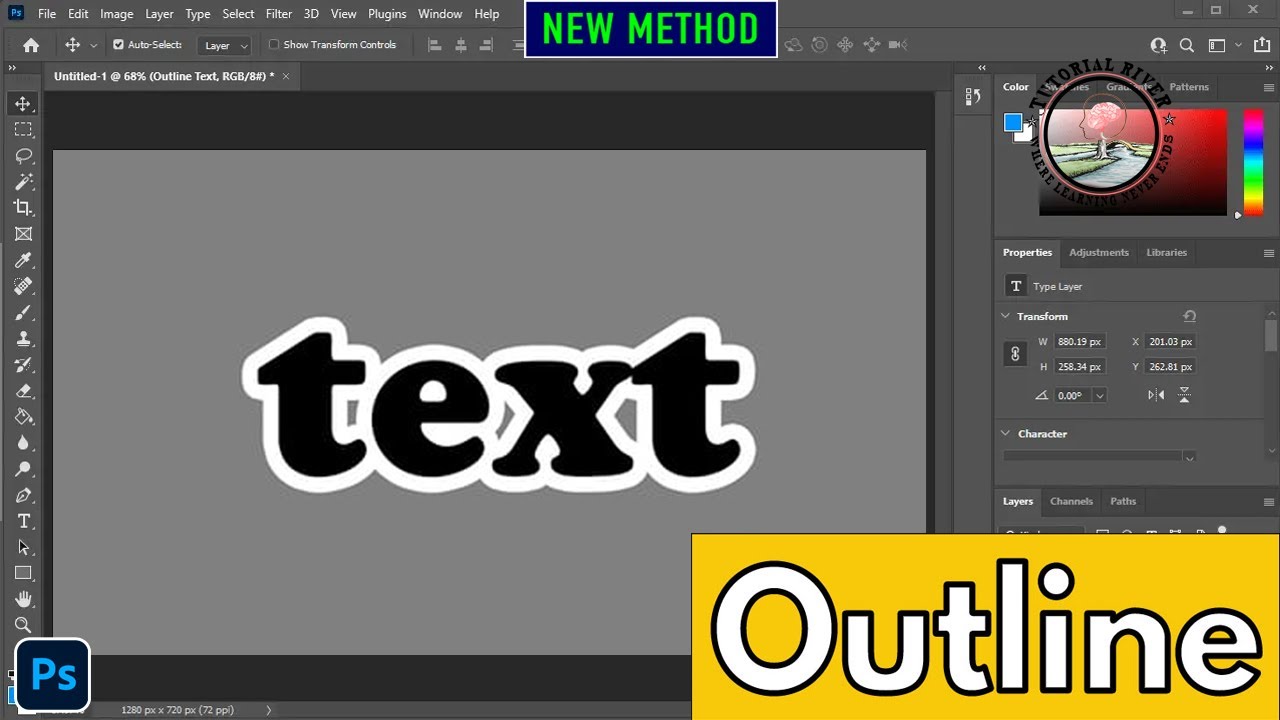The image size is (1280, 720).
Task: Switch to the Channels tab
Action: point(1071,501)
